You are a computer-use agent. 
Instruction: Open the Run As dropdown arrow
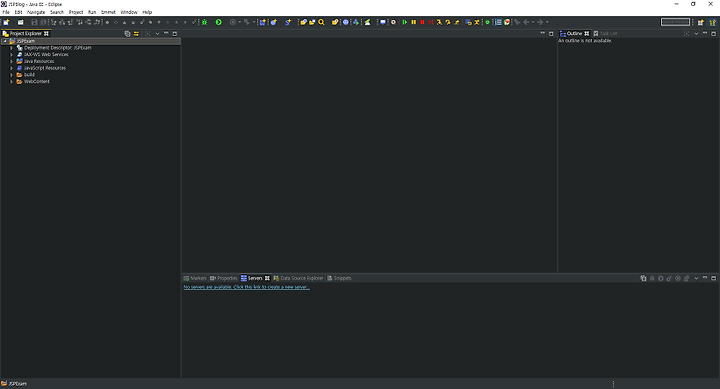coord(225,22)
